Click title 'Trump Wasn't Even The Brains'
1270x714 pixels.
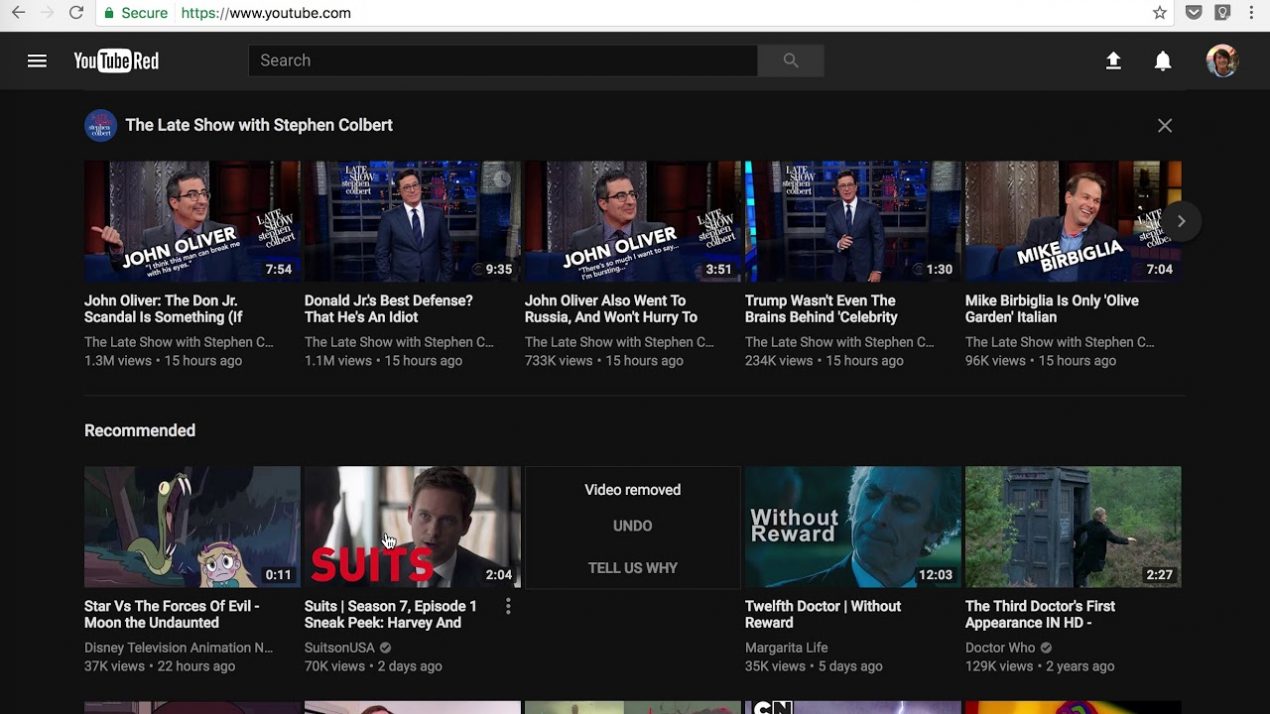point(821,309)
